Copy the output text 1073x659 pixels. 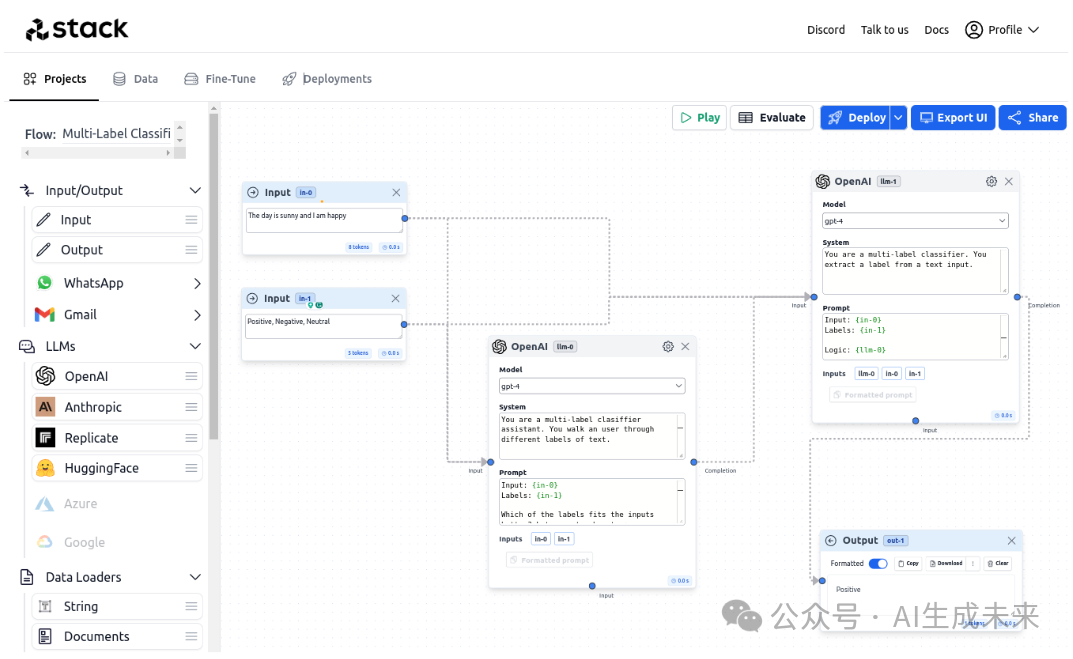click(x=908, y=564)
